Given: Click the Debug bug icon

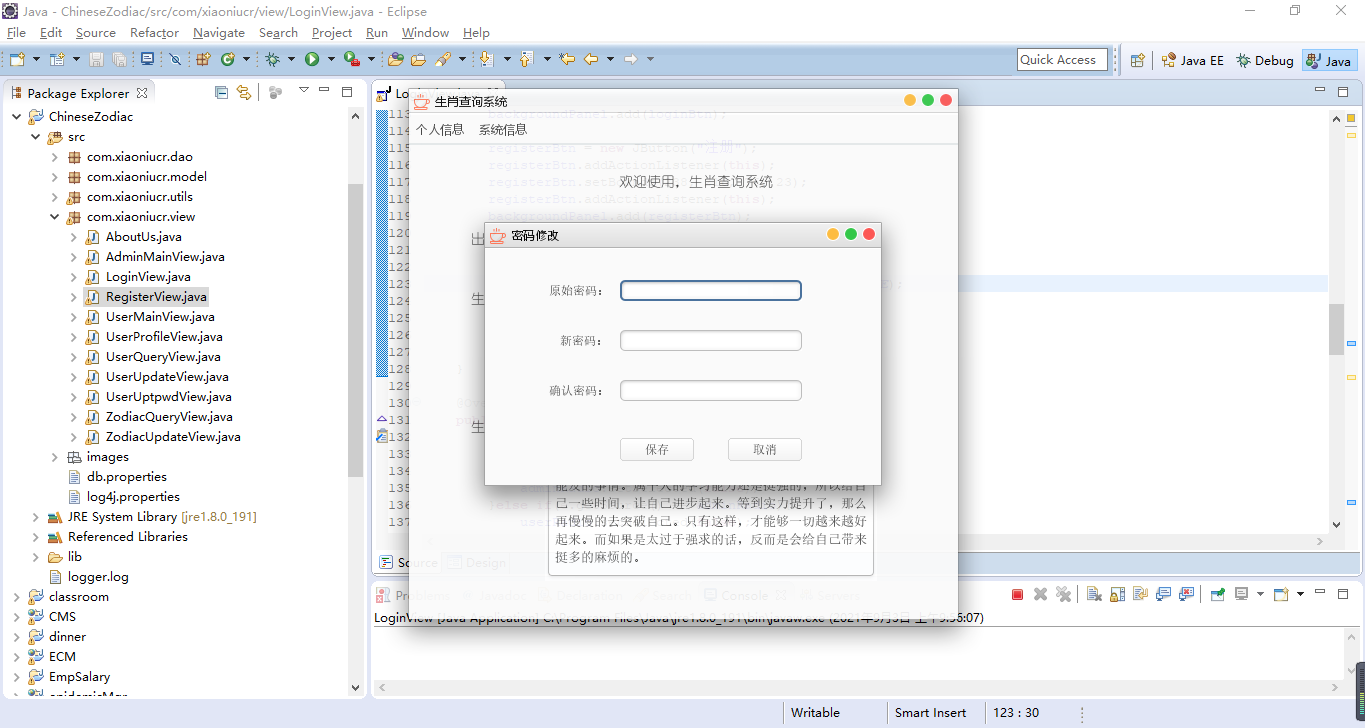Looking at the screenshot, I should click(272, 60).
